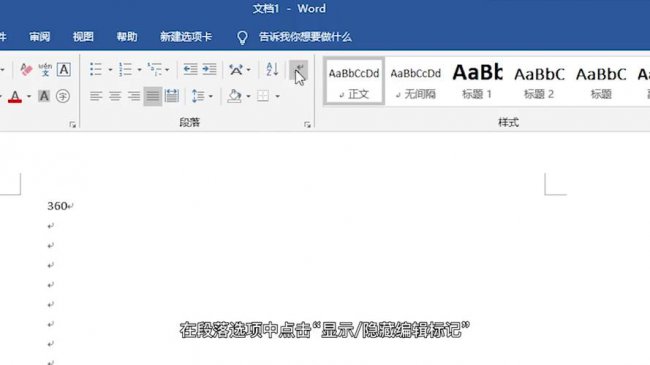
Task: Expand the shading color dropdown
Action: click(248, 97)
